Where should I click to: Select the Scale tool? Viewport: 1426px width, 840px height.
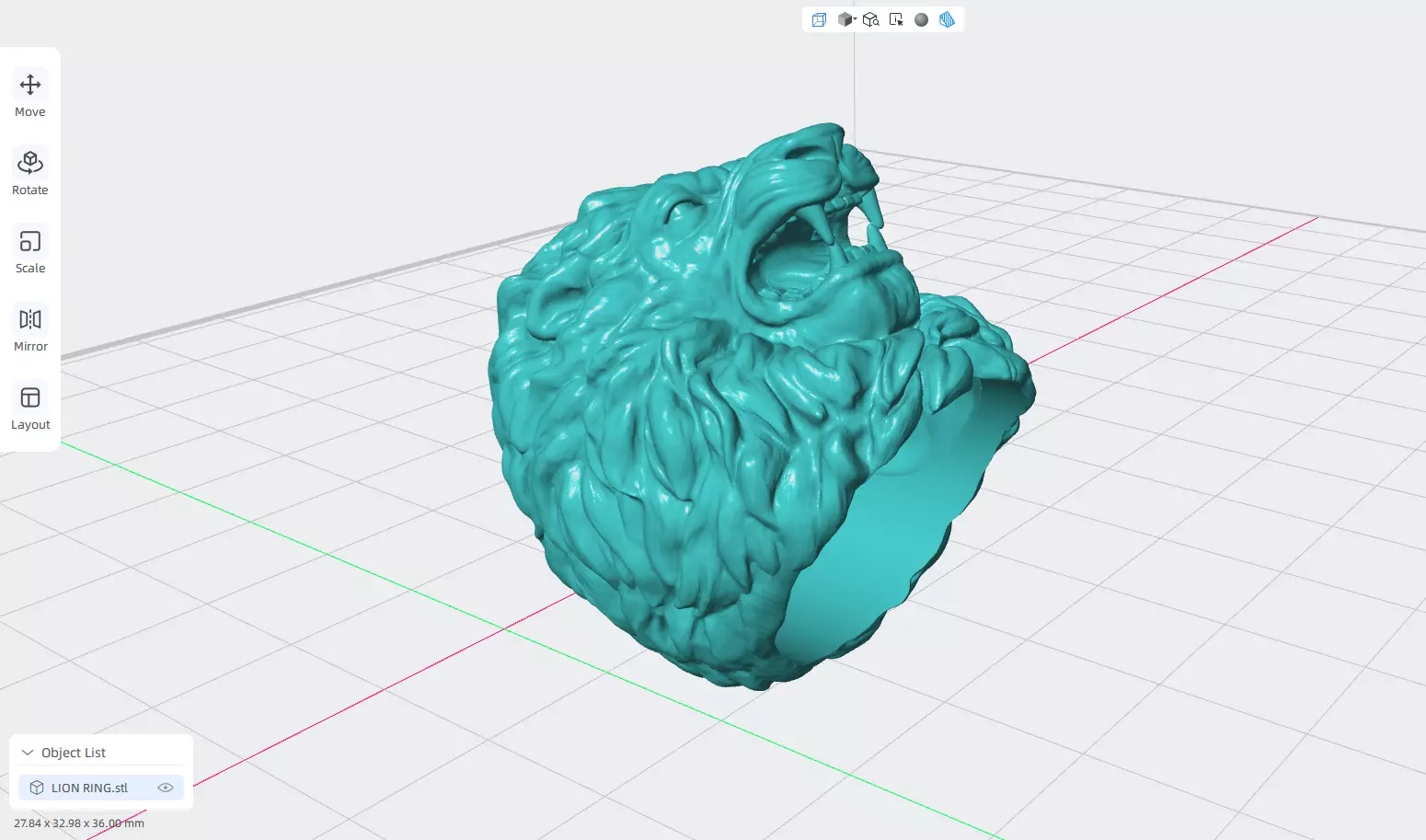pos(30,251)
